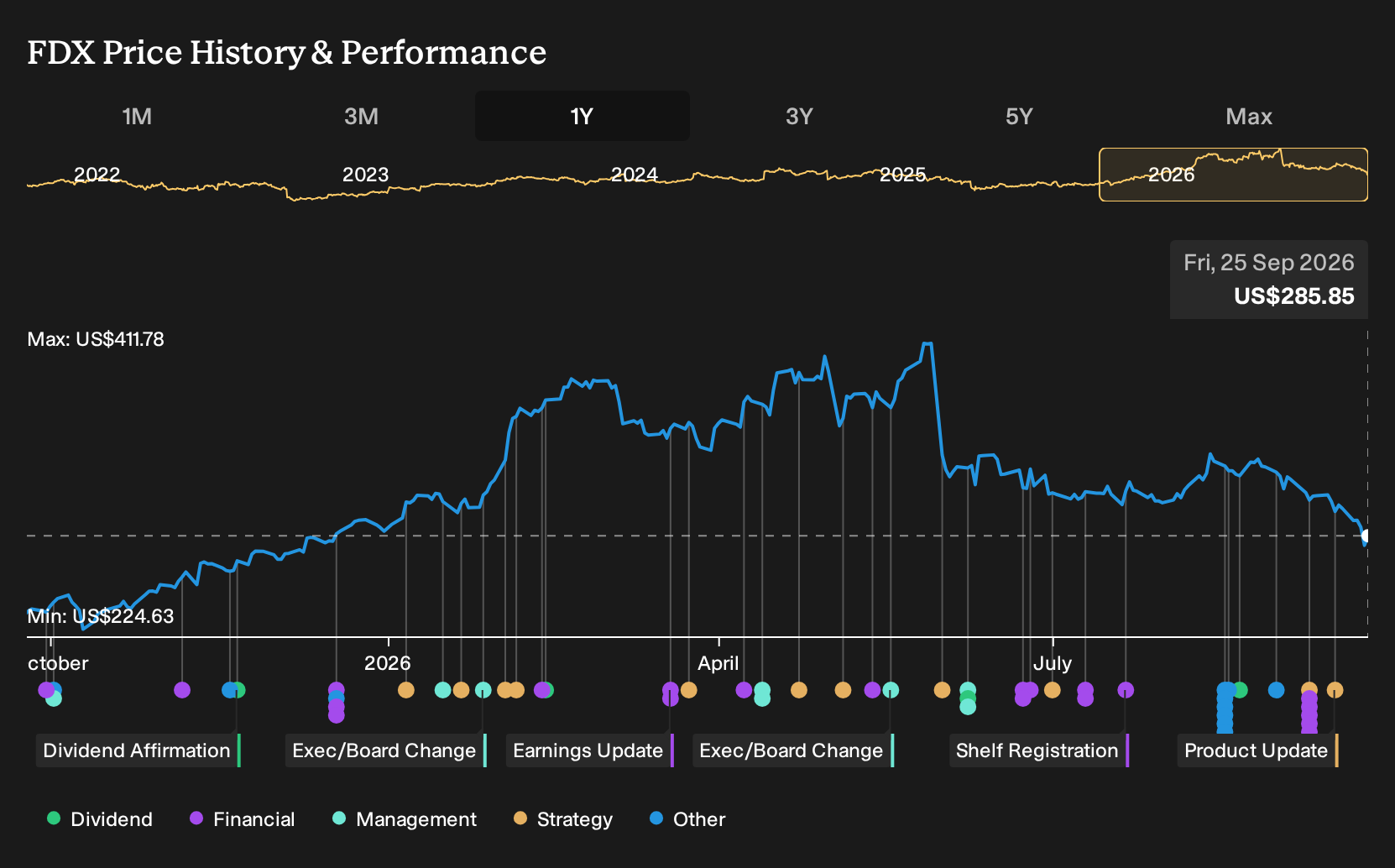Click green Dividend dot beside the blue September stack

[x=1241, y=690]
